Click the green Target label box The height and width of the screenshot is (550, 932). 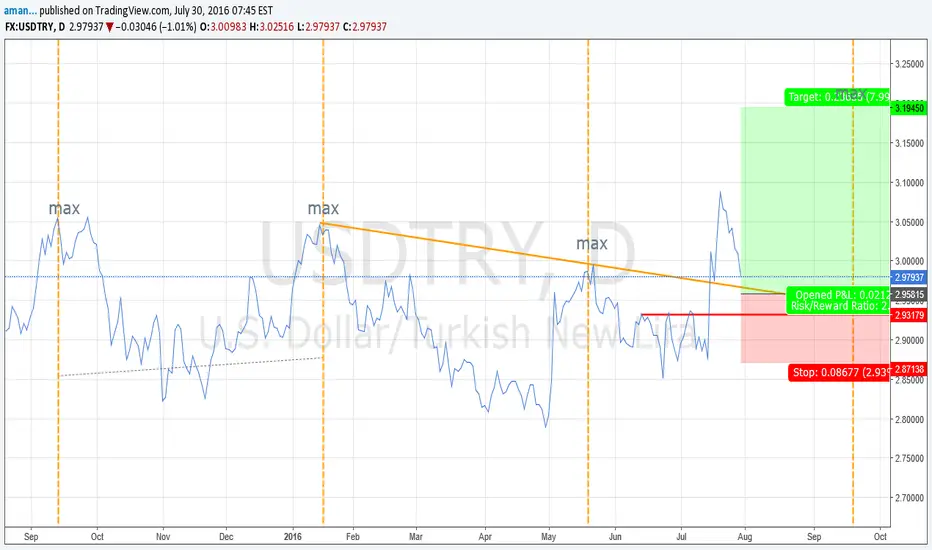837,97
